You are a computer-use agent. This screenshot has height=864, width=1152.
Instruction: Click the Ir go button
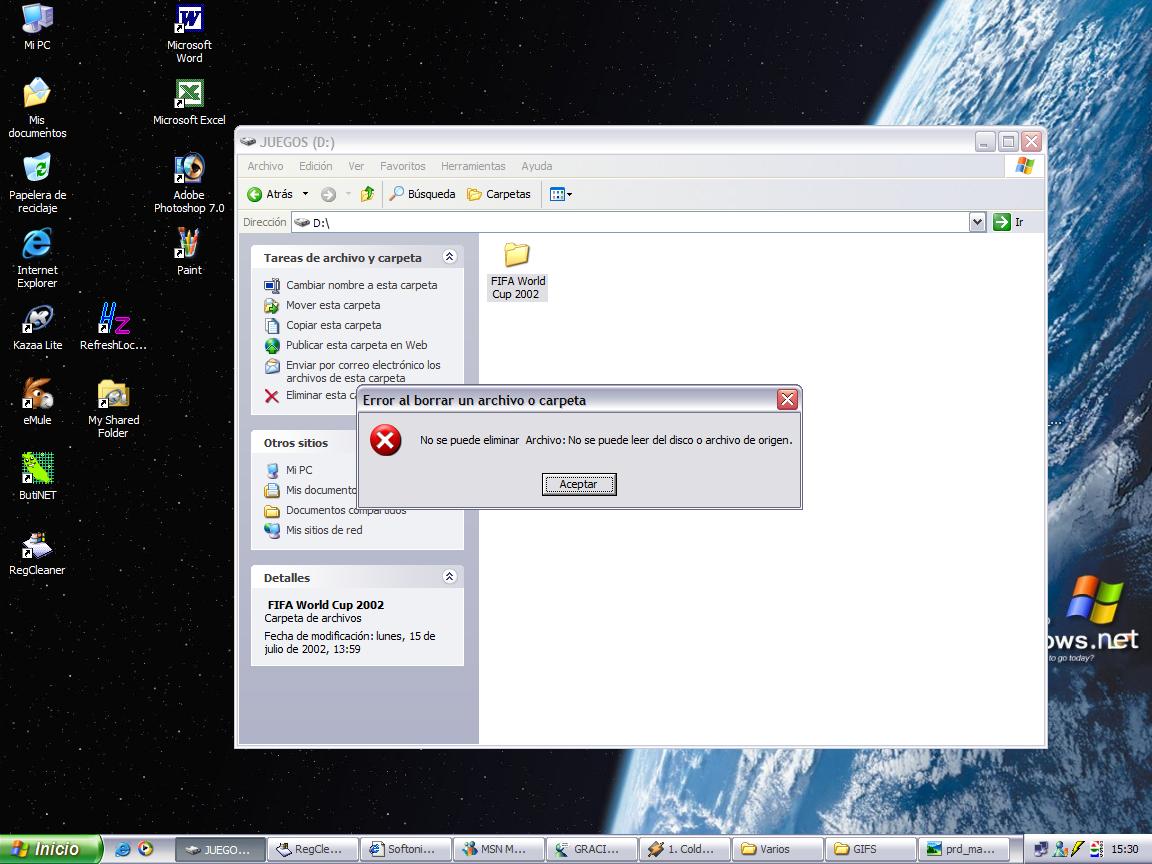coord(1008,222)
